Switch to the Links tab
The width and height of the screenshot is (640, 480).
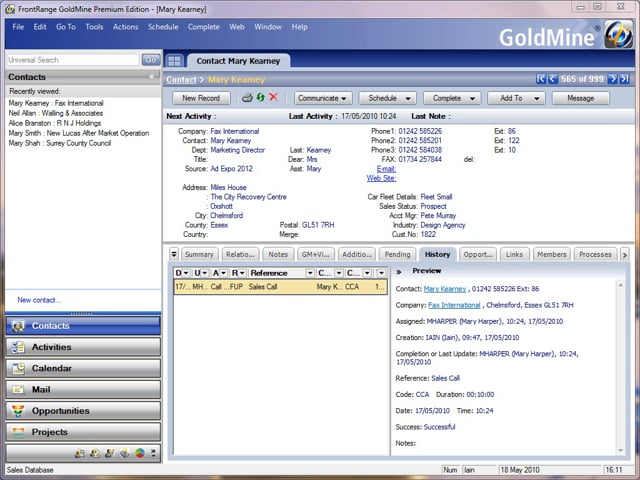click(x=514, y=254)
